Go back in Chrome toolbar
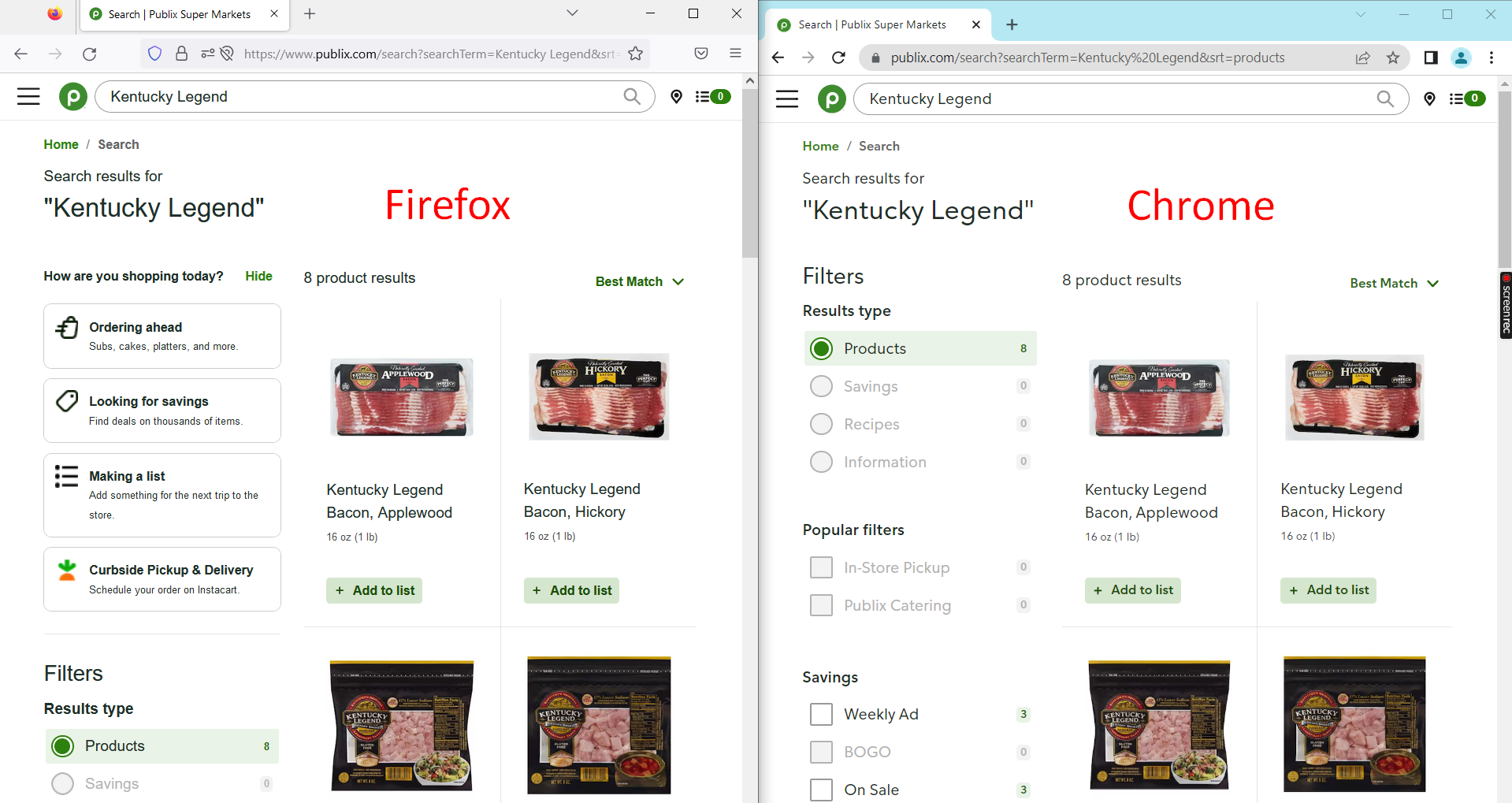Screen dimensions: 1512x803 pyautogui.click(x=778, y=58)
